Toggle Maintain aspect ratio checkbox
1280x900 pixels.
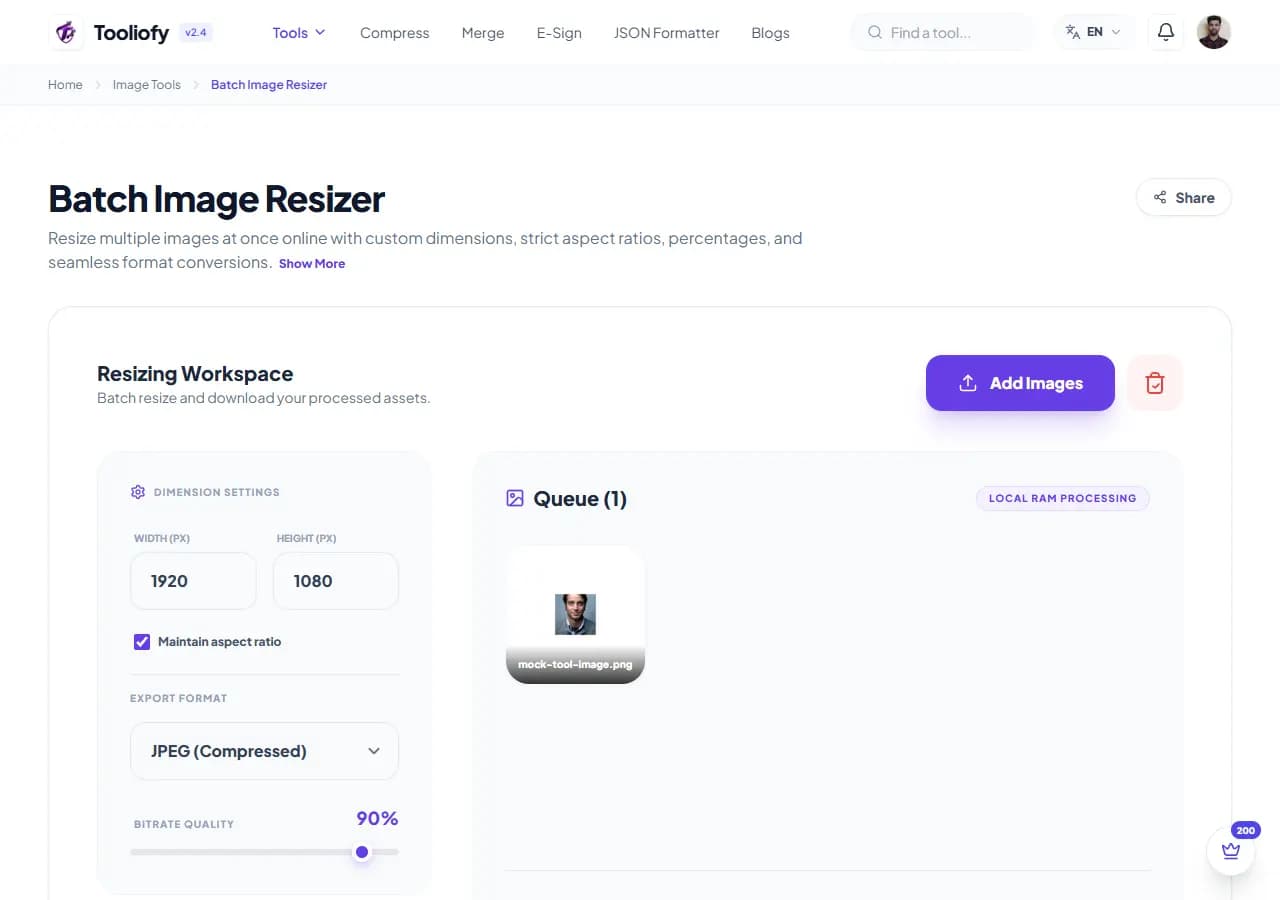[142, 641]
